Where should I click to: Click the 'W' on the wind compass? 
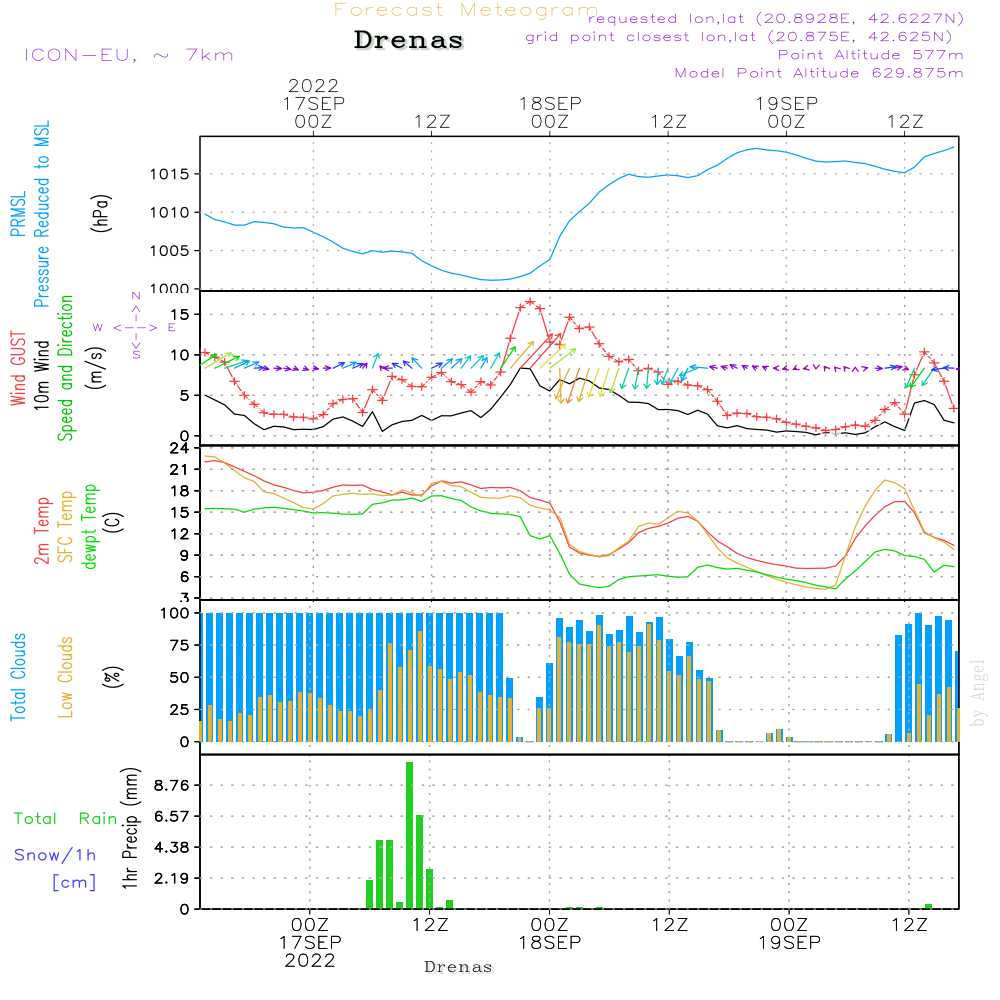[x=98, y=328]
